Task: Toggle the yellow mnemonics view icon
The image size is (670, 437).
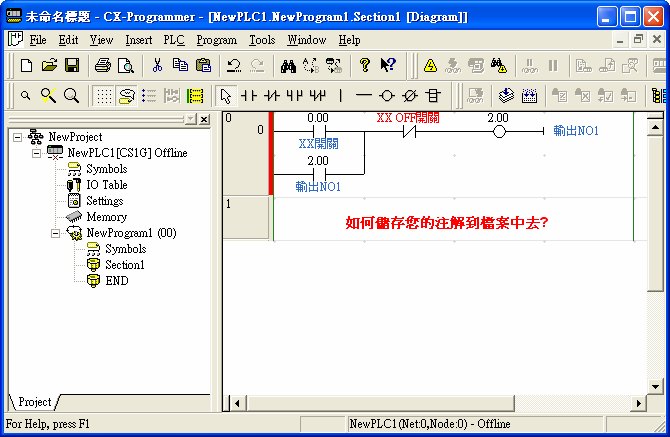Action: pos(195,96)
